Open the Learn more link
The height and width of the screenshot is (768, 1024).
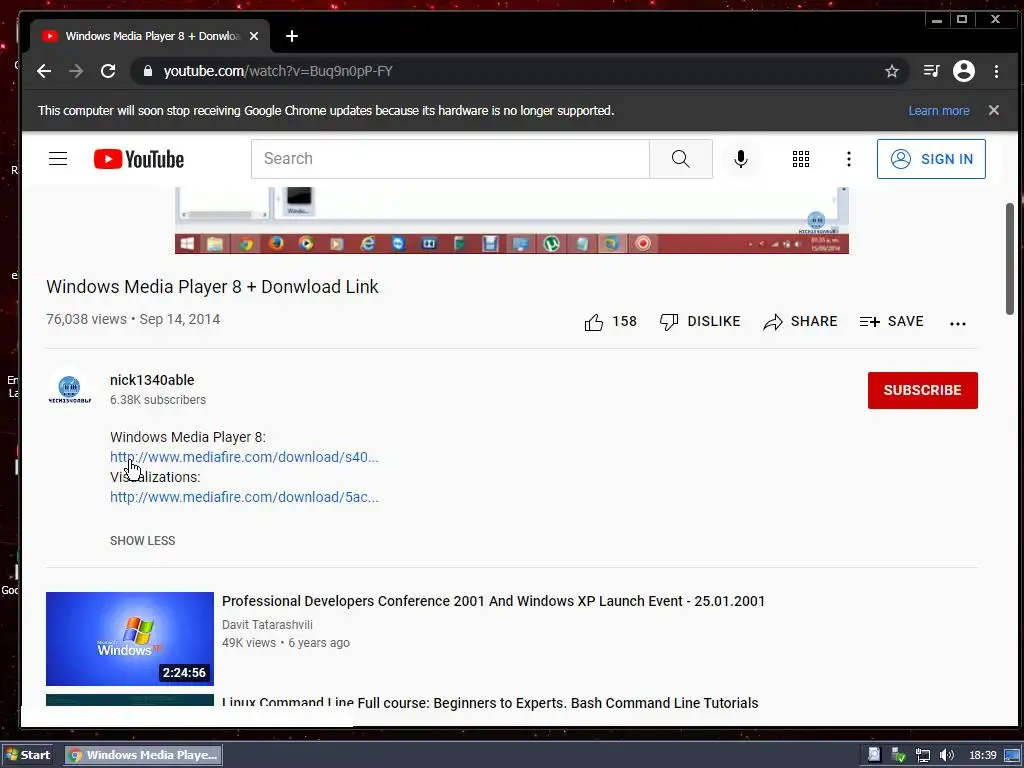pyautogui.click(x=938, y=110)
